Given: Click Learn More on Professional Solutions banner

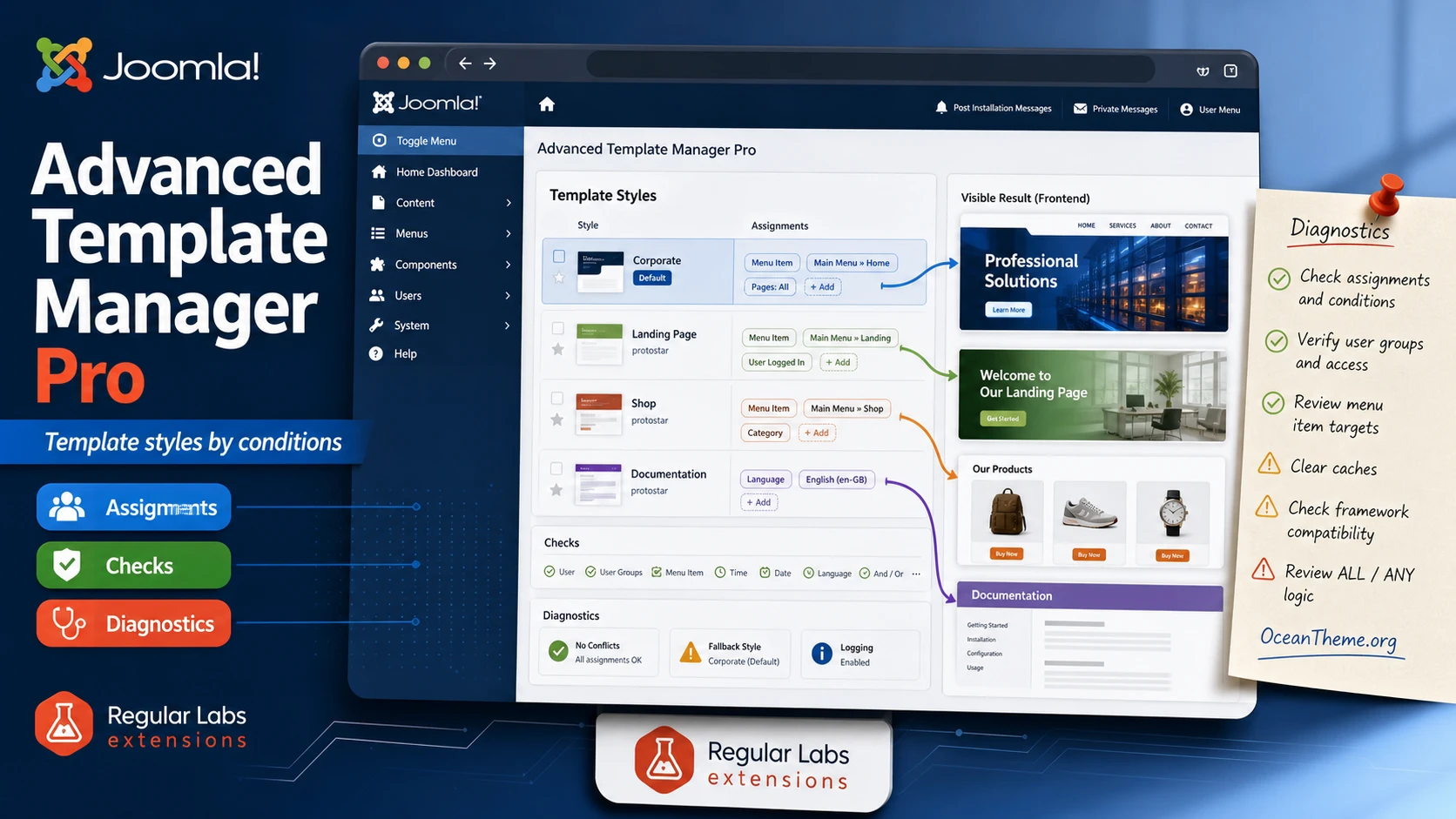Looking at the screenshot, I should (1008, 310).
